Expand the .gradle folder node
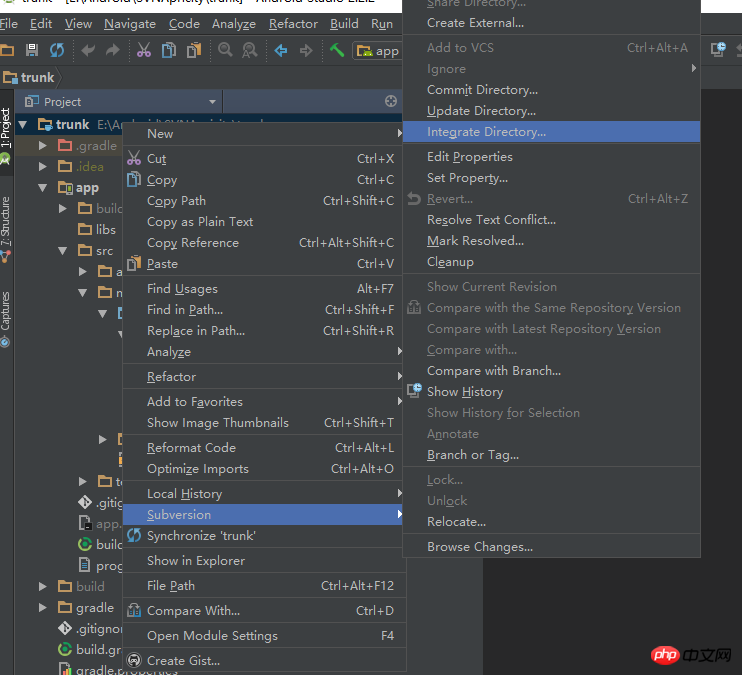The image size is (742, 675). click(43, 146)
